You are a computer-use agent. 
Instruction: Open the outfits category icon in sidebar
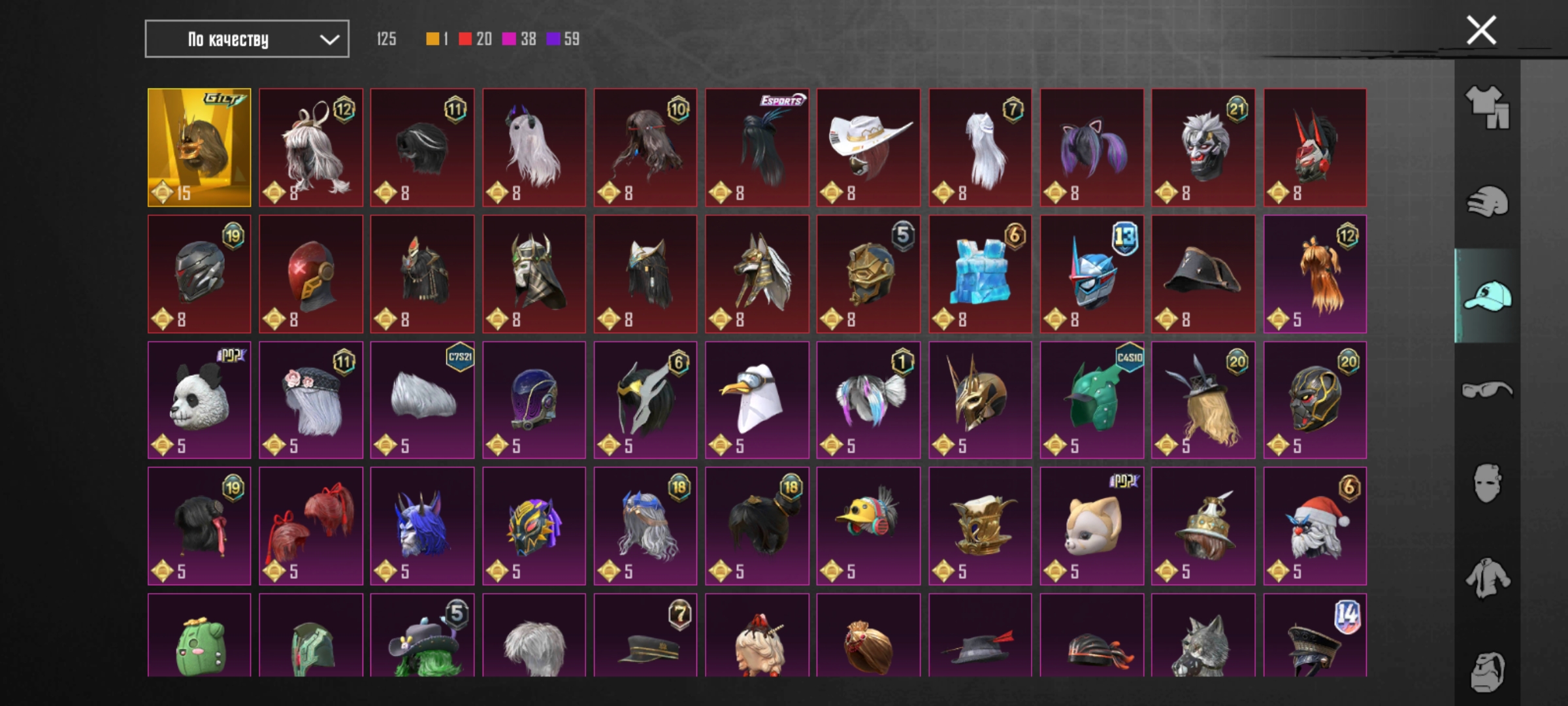(x=1488, y=107)
